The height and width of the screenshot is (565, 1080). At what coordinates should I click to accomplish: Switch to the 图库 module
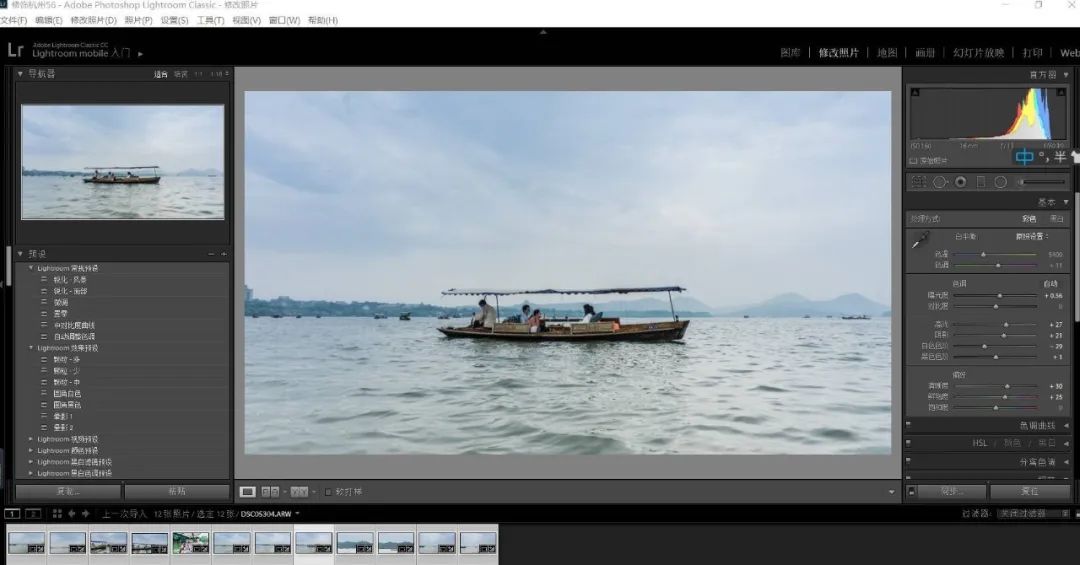[x=790, y=52]
